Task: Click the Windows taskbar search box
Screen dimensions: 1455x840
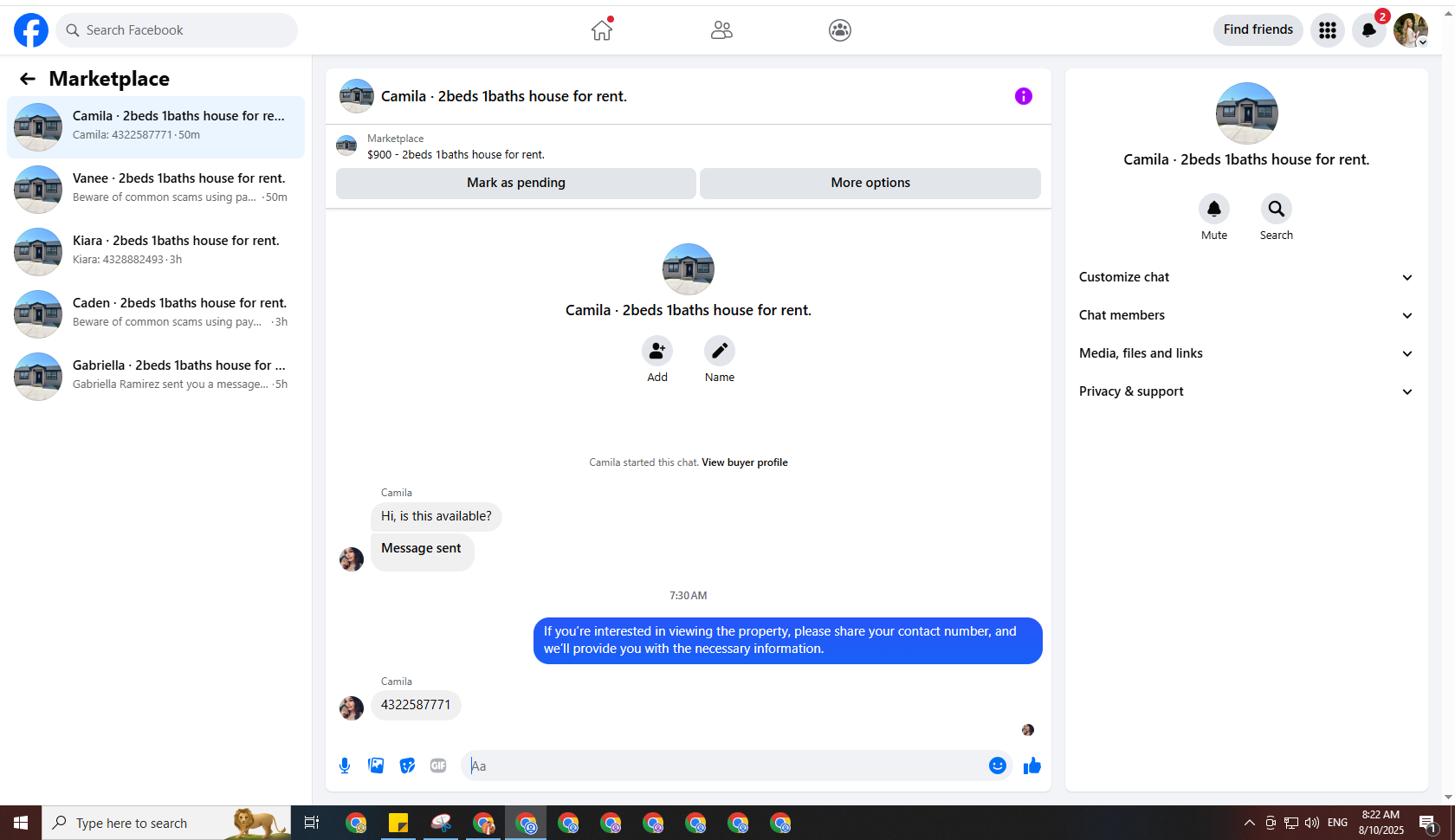Action: 166,823
